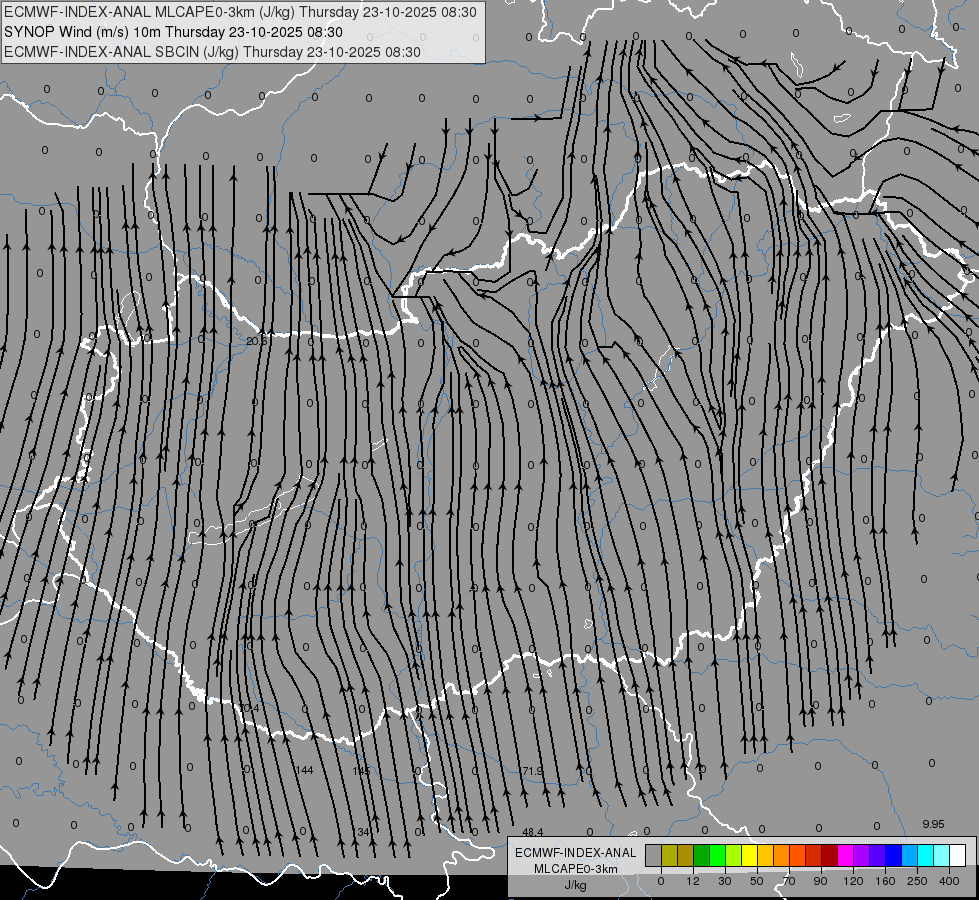Click the map value 9.95
The height and width of the screenshot is (900, 979).
pyautogui.click(x=933, y=824)
